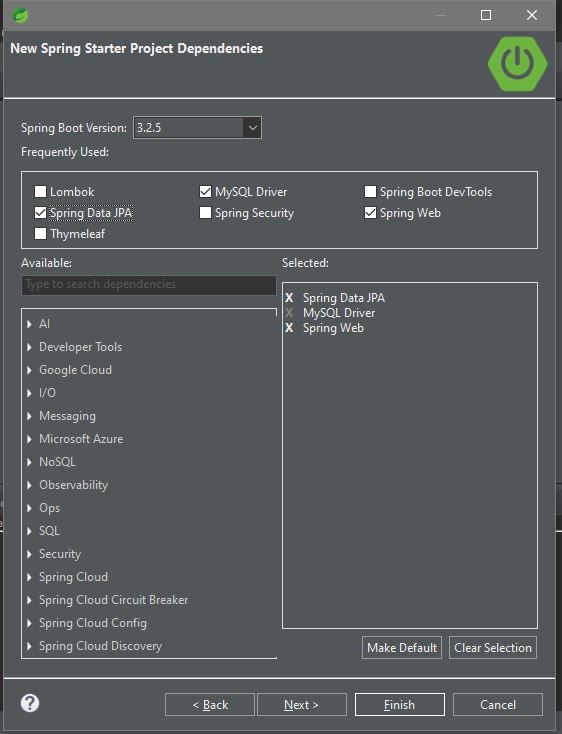
Task: Remove MySQL Driver using its X icon
Action: (289, 313)
